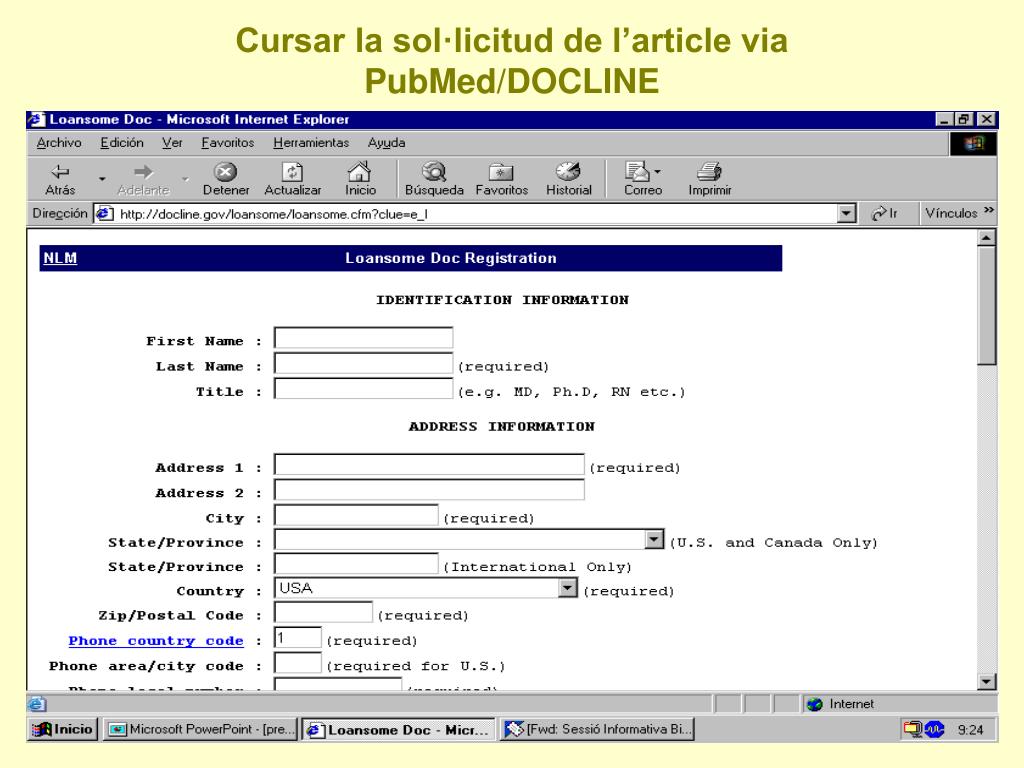Click the First Name field
The width and height of the screenshot is (1024, 768).
pyautogui.click(x=363, y=338)
